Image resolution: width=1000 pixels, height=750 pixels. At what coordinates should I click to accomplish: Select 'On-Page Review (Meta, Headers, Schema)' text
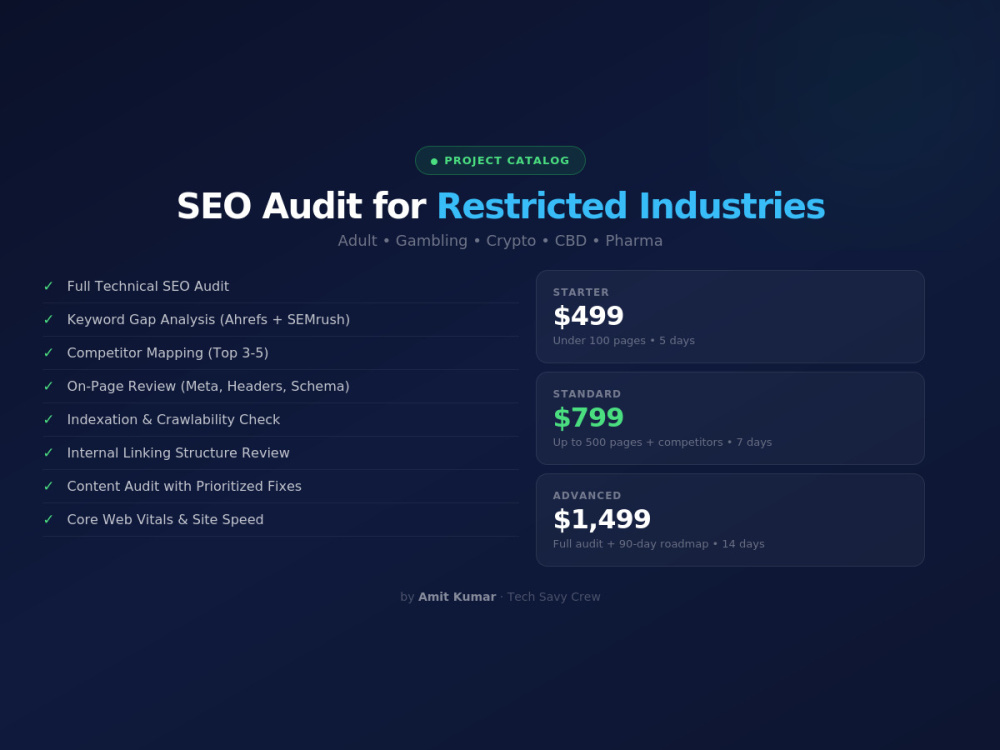pos(208,386)
